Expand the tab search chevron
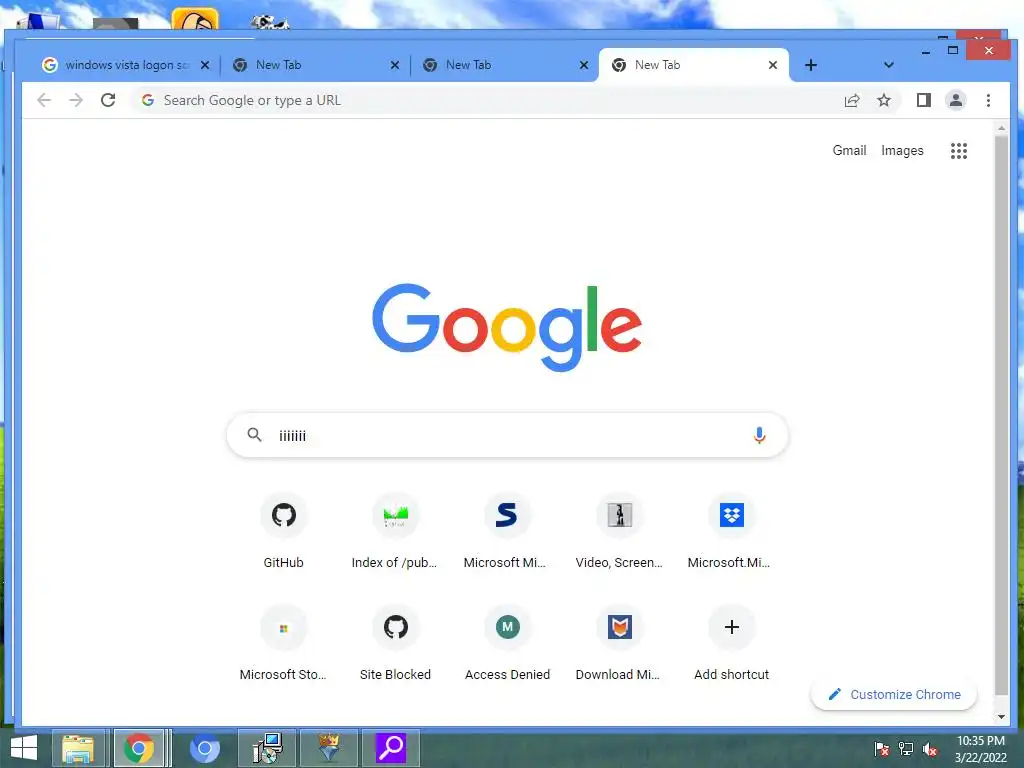 (x=888, y=65)
